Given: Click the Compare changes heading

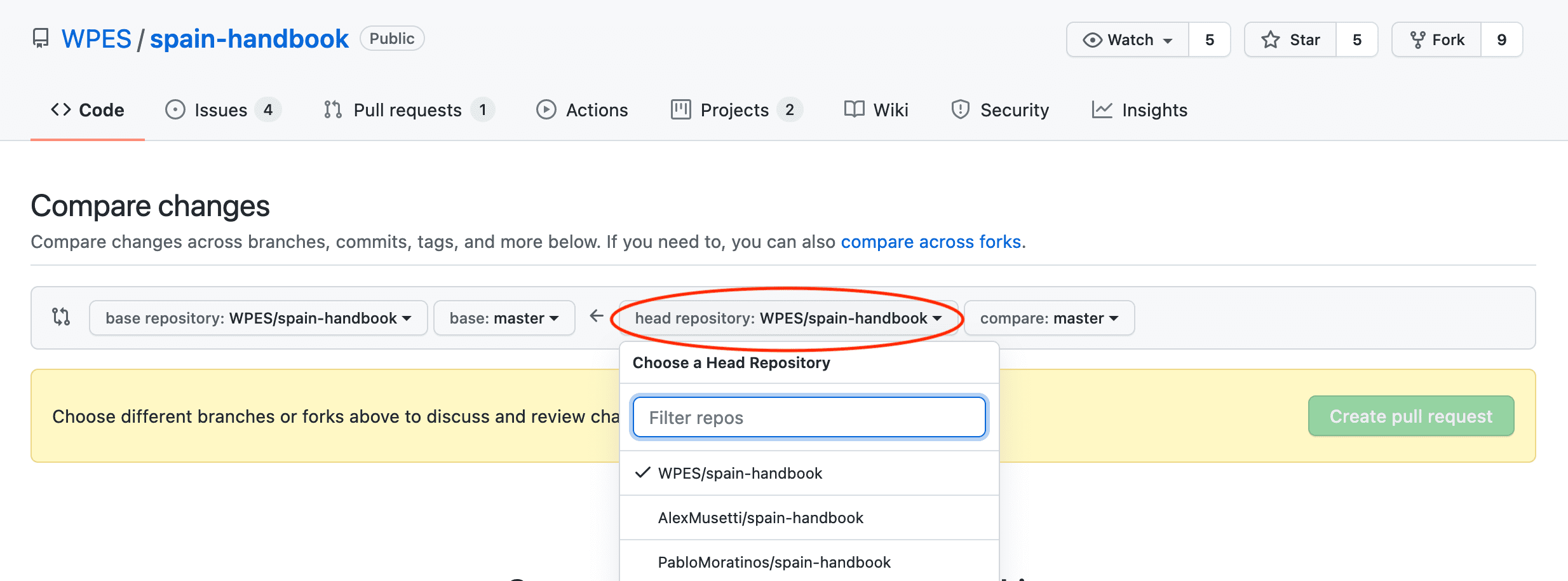Looking at the screenshot, I should (151, 206).
